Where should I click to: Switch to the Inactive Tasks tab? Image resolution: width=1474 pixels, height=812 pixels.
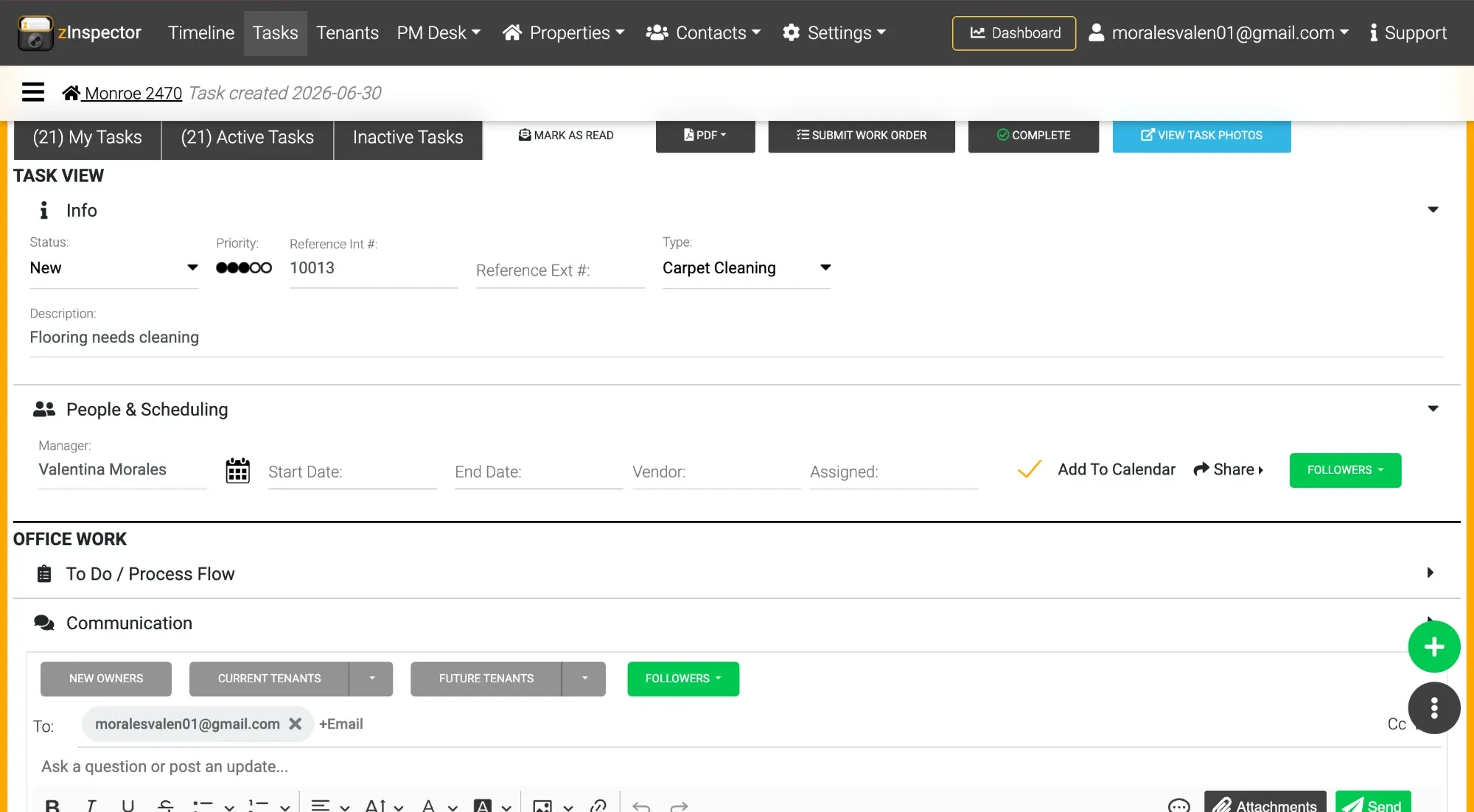[408, 138]
